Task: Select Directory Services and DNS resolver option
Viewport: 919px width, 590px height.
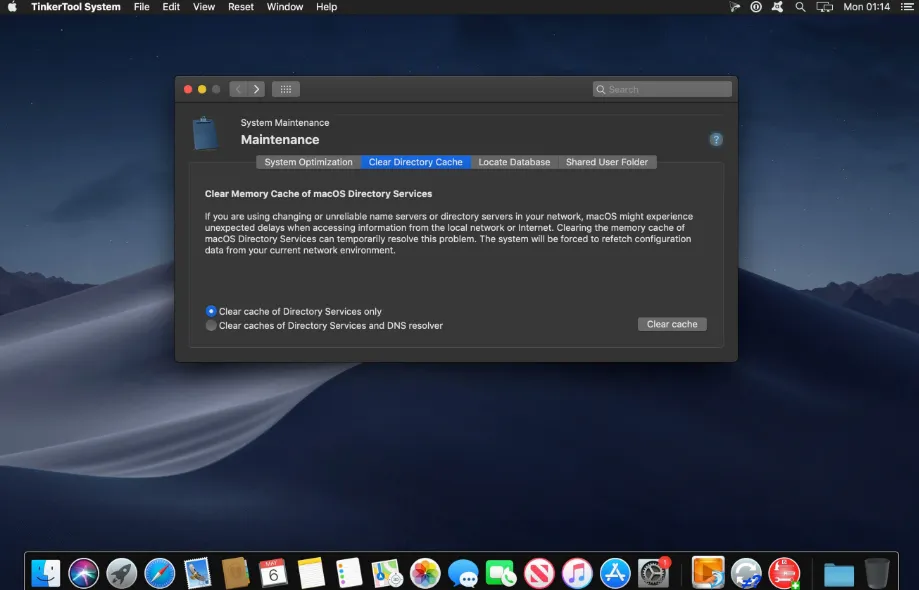Action: tap(211, 325)
